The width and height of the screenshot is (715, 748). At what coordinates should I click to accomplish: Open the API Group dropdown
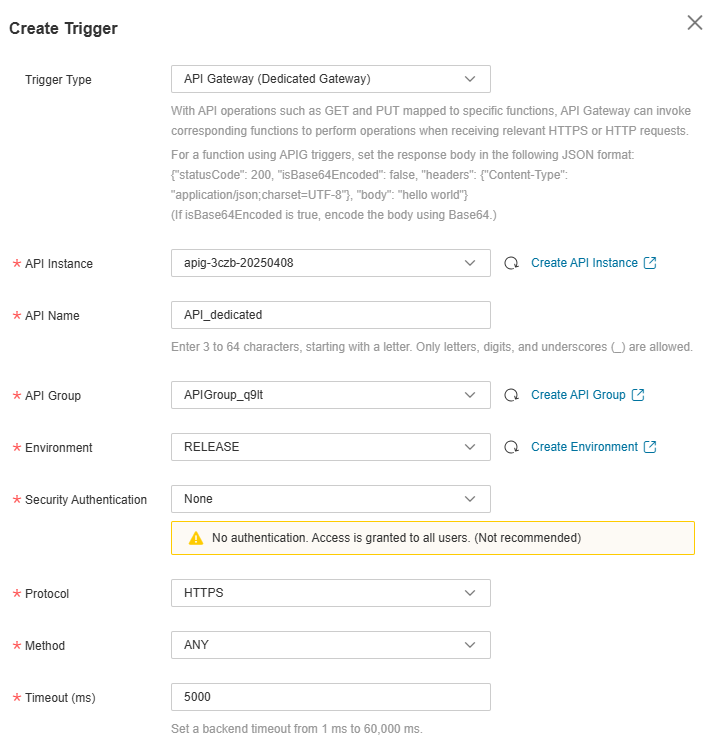pos(330,395)
